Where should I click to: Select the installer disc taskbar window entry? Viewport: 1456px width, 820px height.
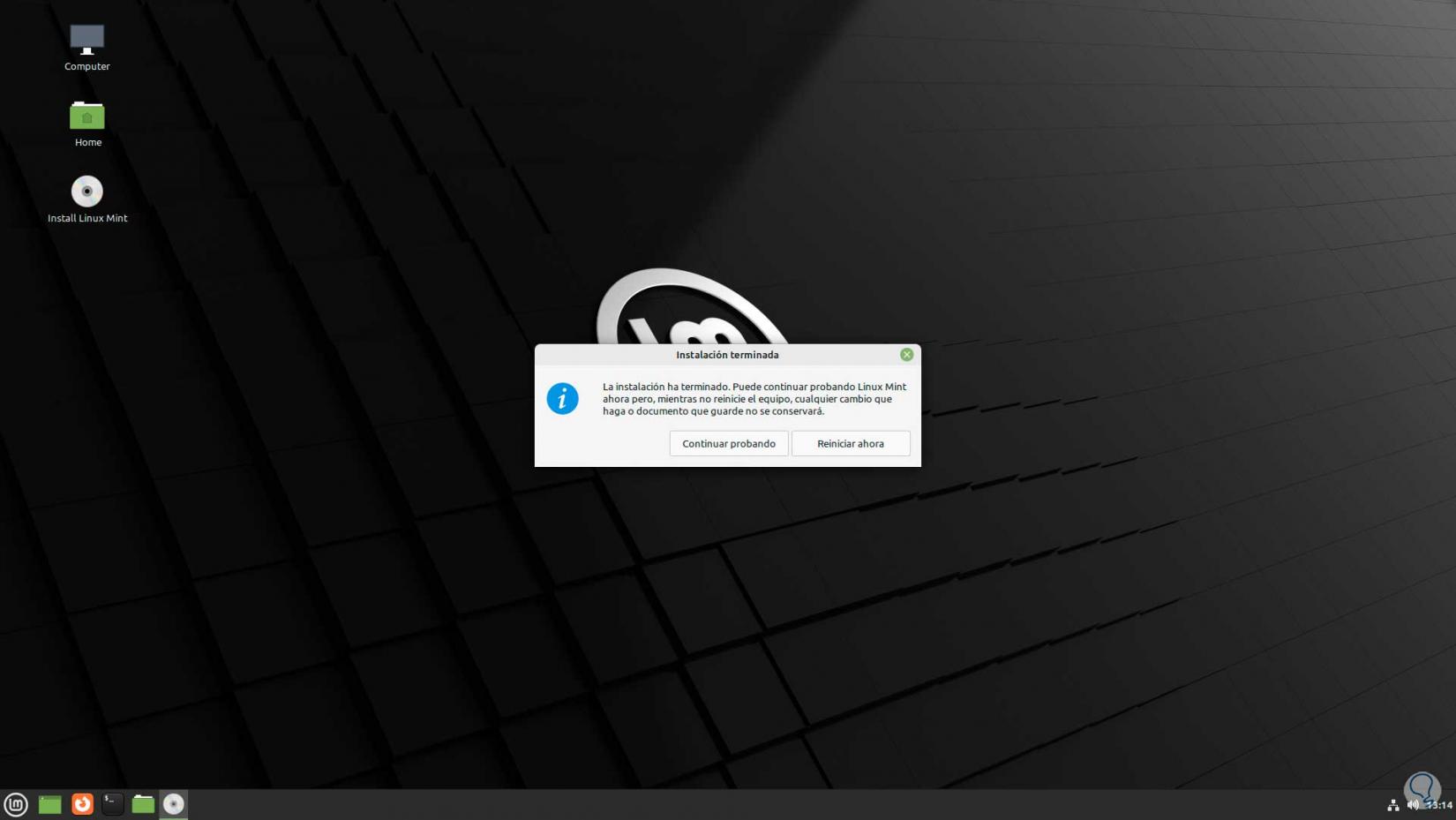tap(174, 804)
